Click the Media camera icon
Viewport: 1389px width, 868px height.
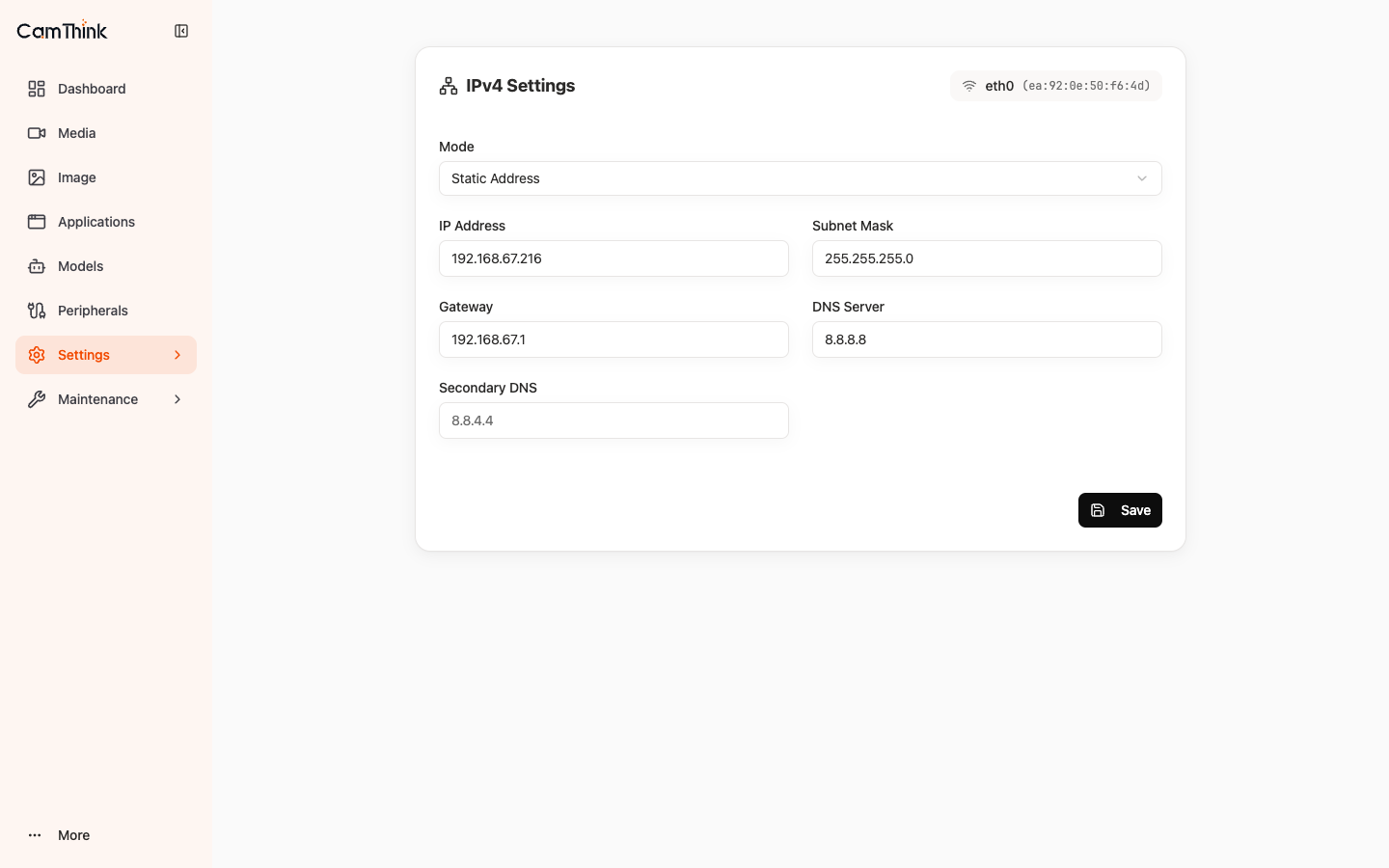pos(37,133)
